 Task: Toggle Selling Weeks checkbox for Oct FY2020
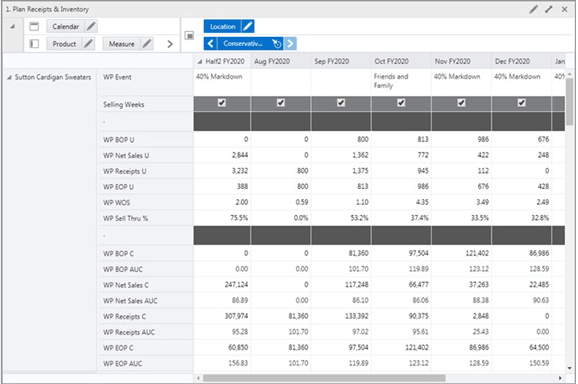(x=401, y=103)
